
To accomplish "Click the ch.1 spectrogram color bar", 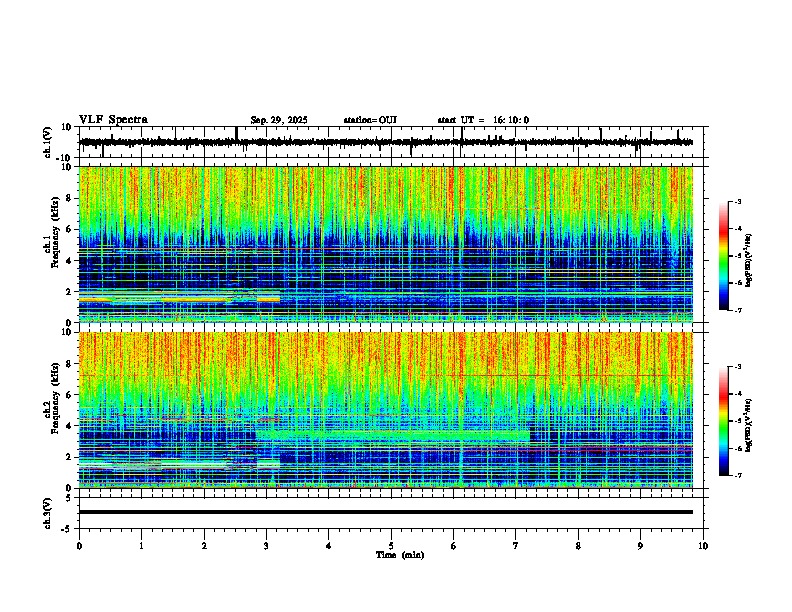I will coord(724,256).
